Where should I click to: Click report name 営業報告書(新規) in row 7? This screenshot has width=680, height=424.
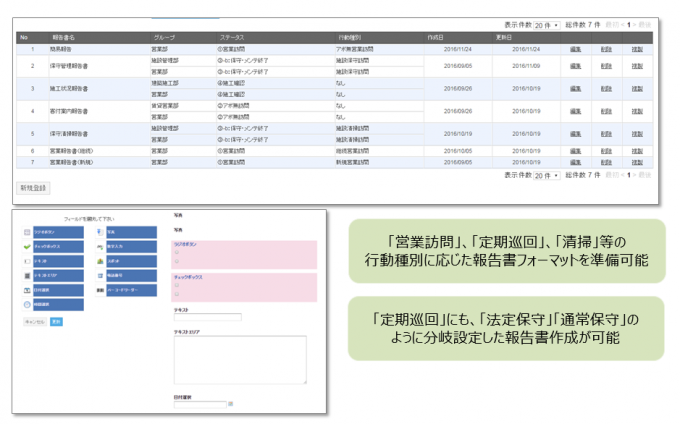tap(71, 163)
